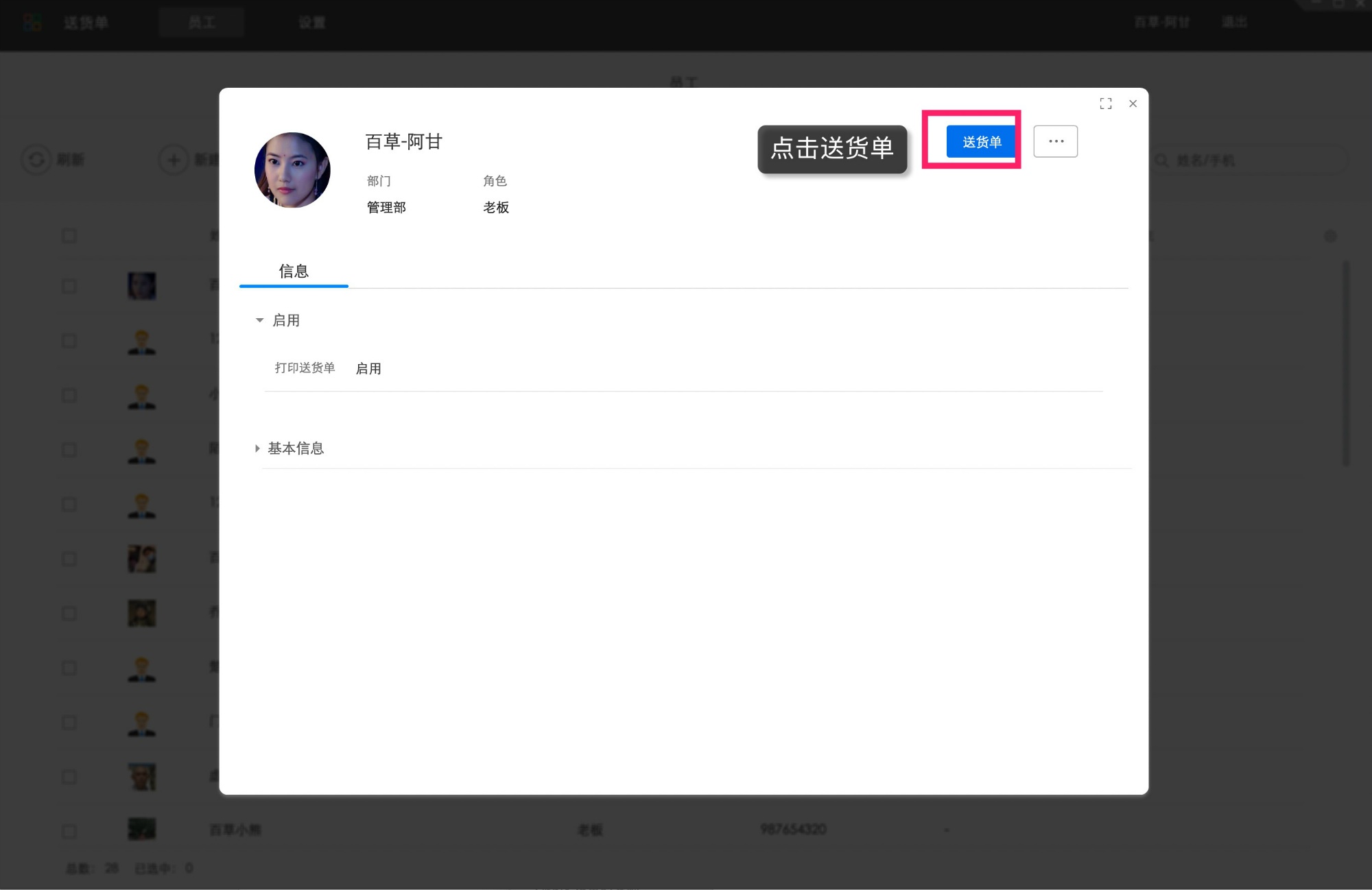The image size is (1372, 890).
Task: Click the 百草-阿甘 profile avatar
Action: [292, 170]
